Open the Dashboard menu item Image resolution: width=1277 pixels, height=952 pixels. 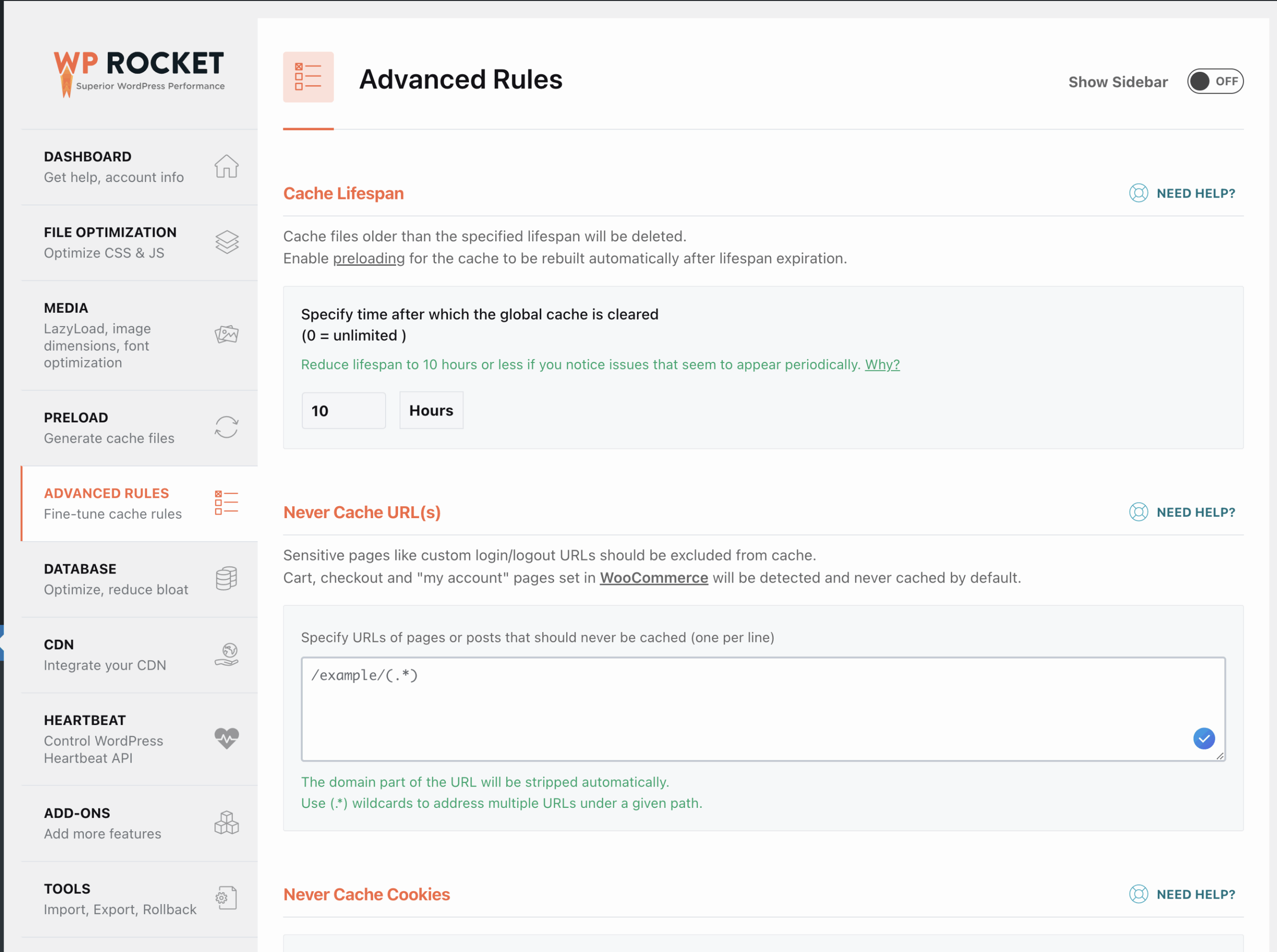(140, 167)
